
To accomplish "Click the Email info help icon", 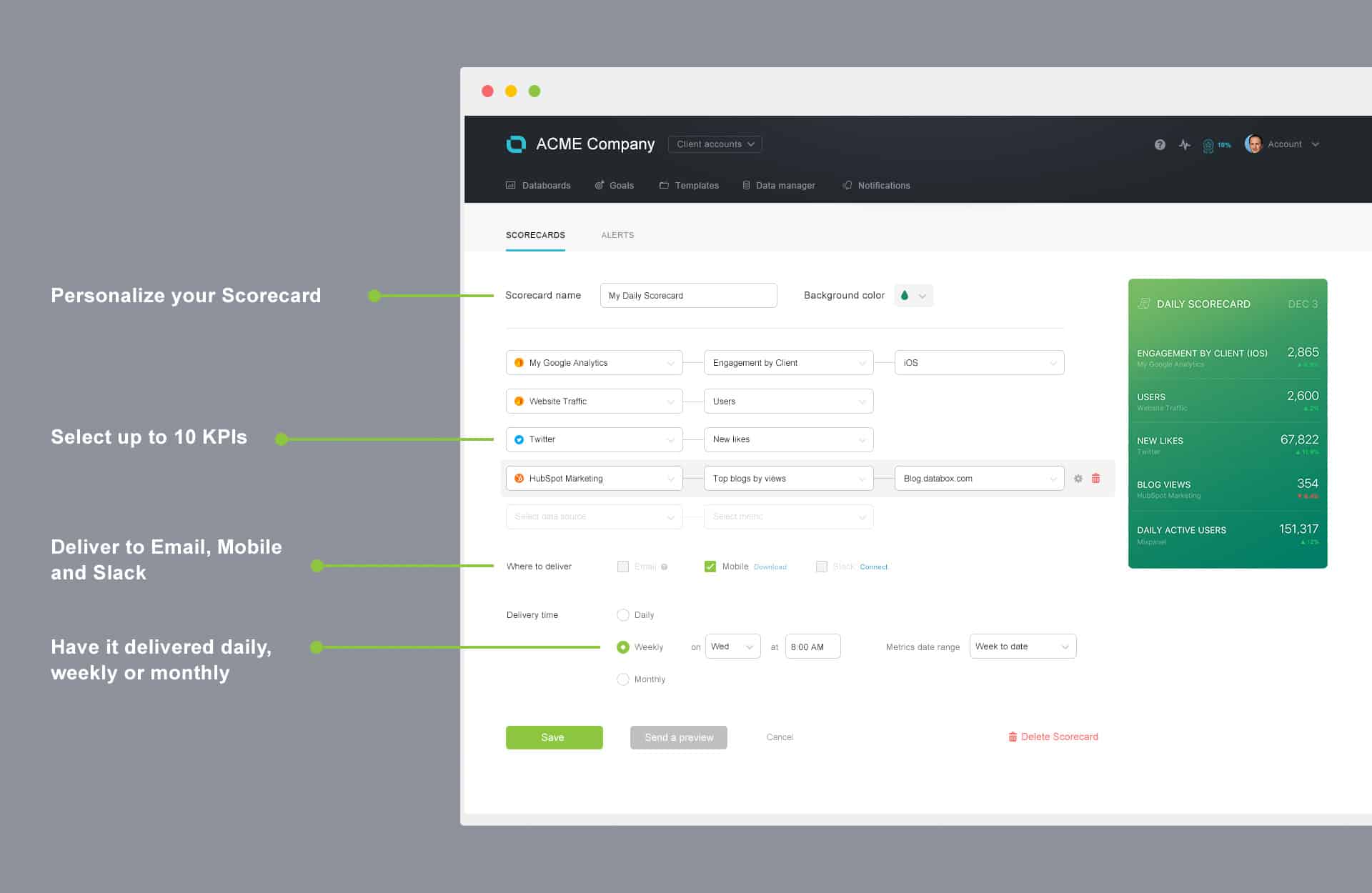I will click(665, 567).
